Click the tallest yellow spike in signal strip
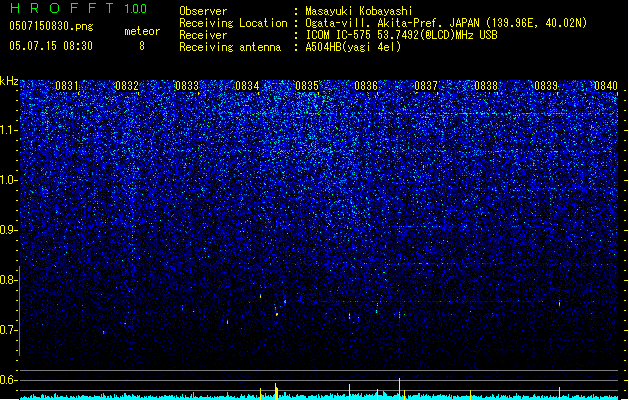The width and height of the screenshot is (629, 400). coord(400,388)
